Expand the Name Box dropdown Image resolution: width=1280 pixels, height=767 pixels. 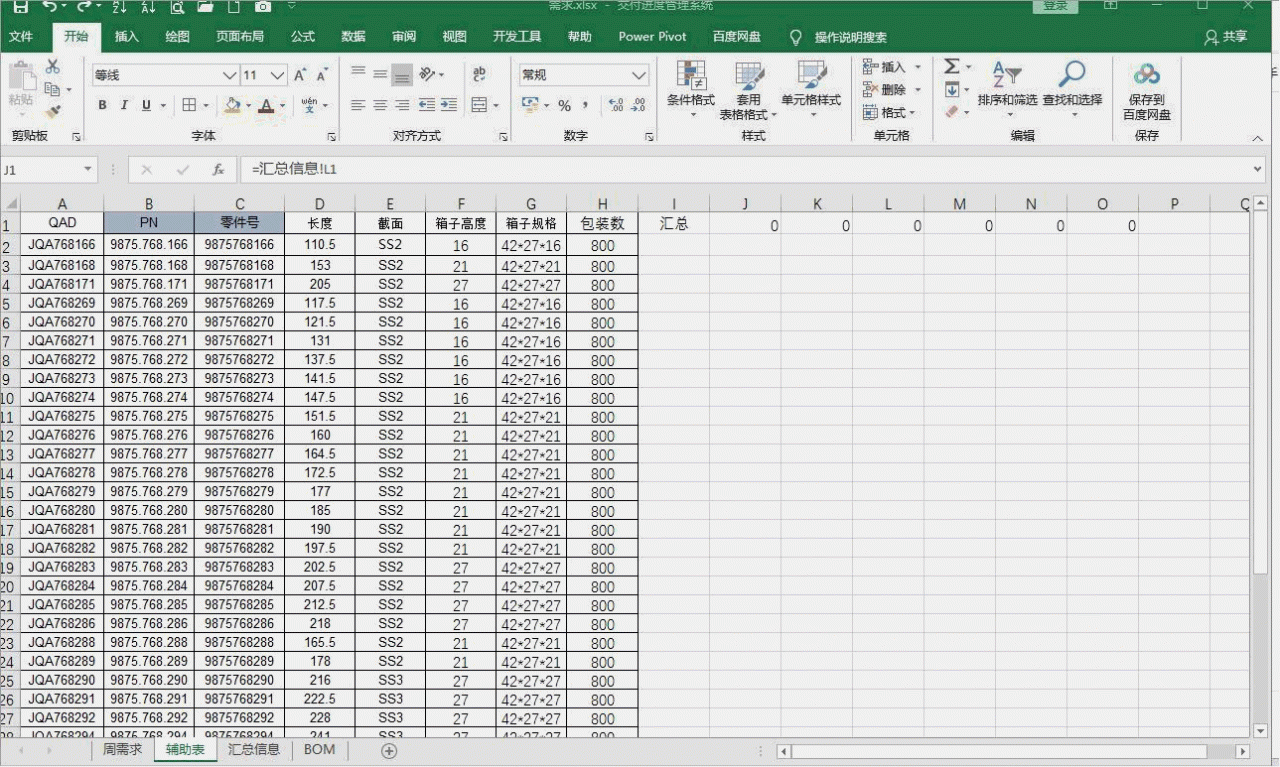click(x=88, y=170)
